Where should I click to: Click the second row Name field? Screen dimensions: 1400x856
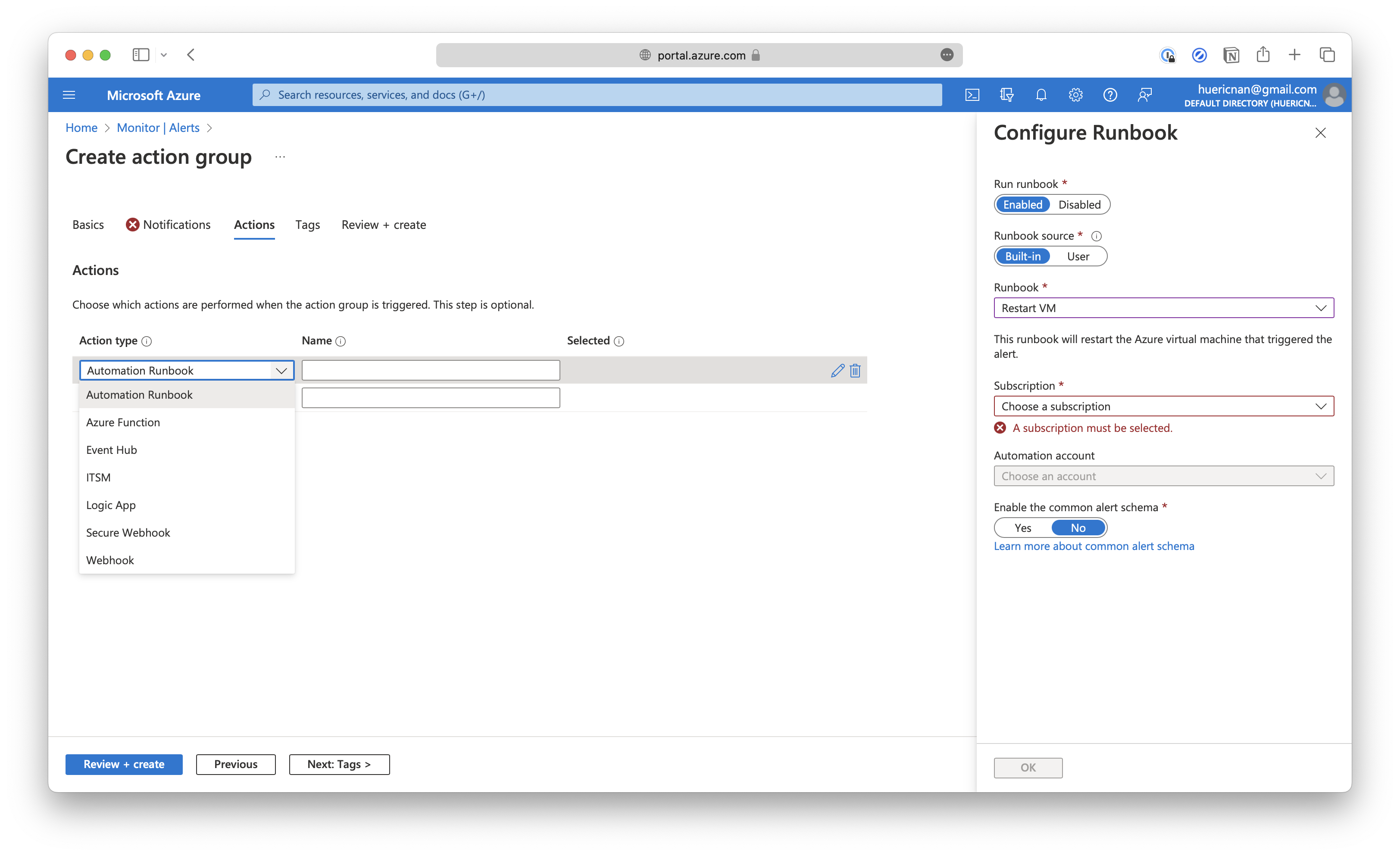pyautogui.click(x=431, y=397)
